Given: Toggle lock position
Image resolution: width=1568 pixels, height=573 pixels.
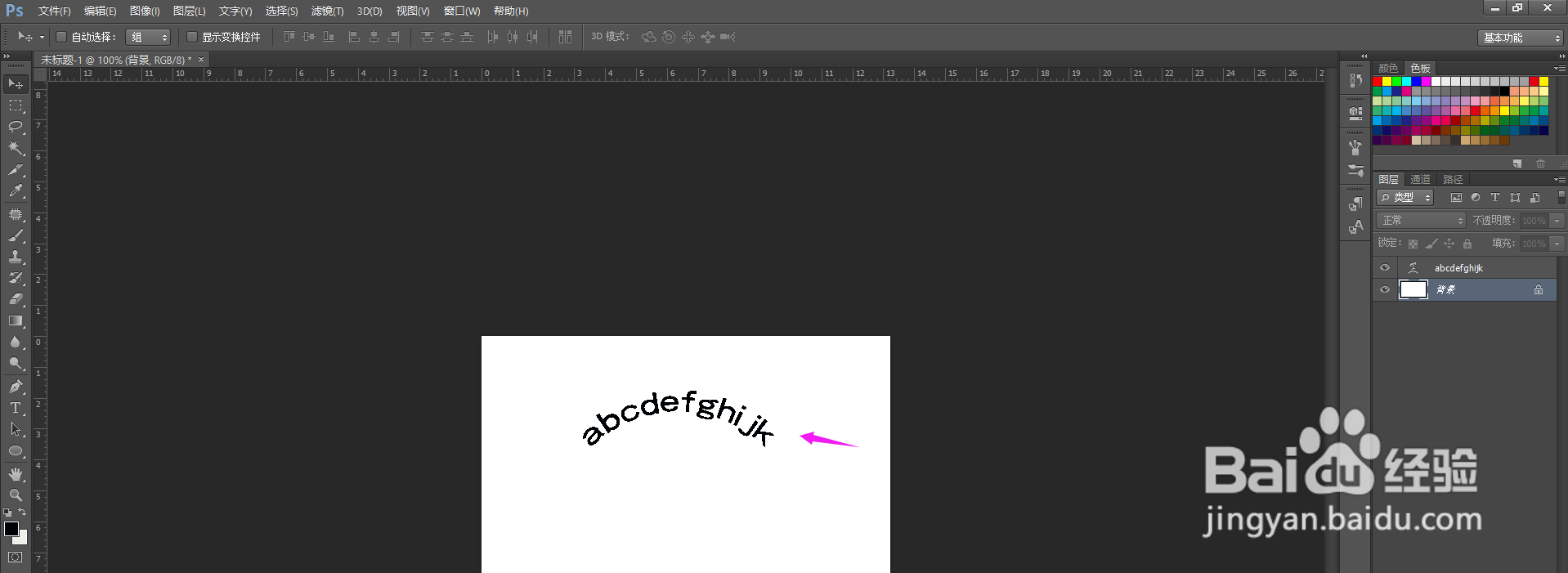Looking at the screenshot, I should 1449,244.
